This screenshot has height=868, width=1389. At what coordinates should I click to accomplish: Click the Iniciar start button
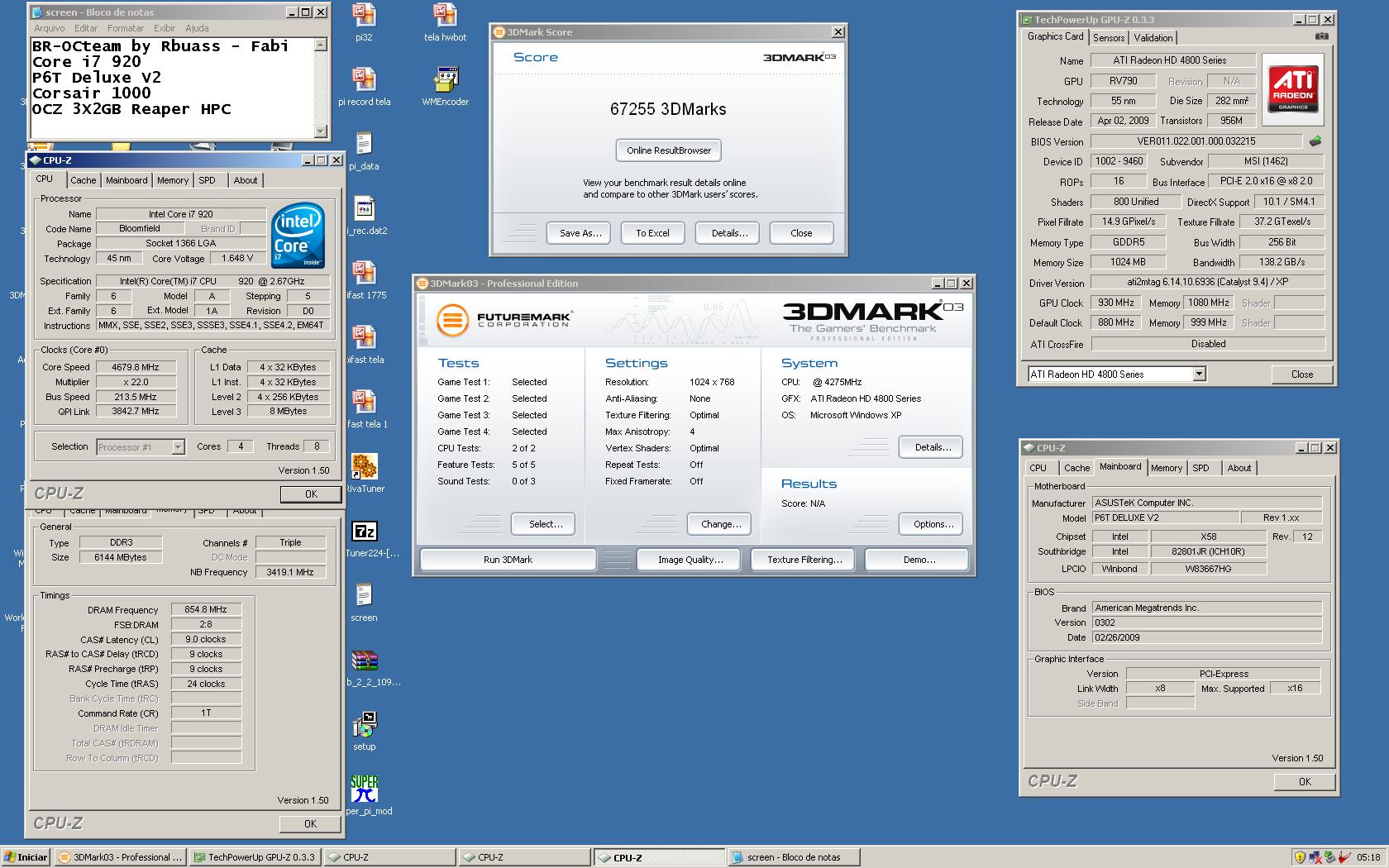click(x=26, y=857)
